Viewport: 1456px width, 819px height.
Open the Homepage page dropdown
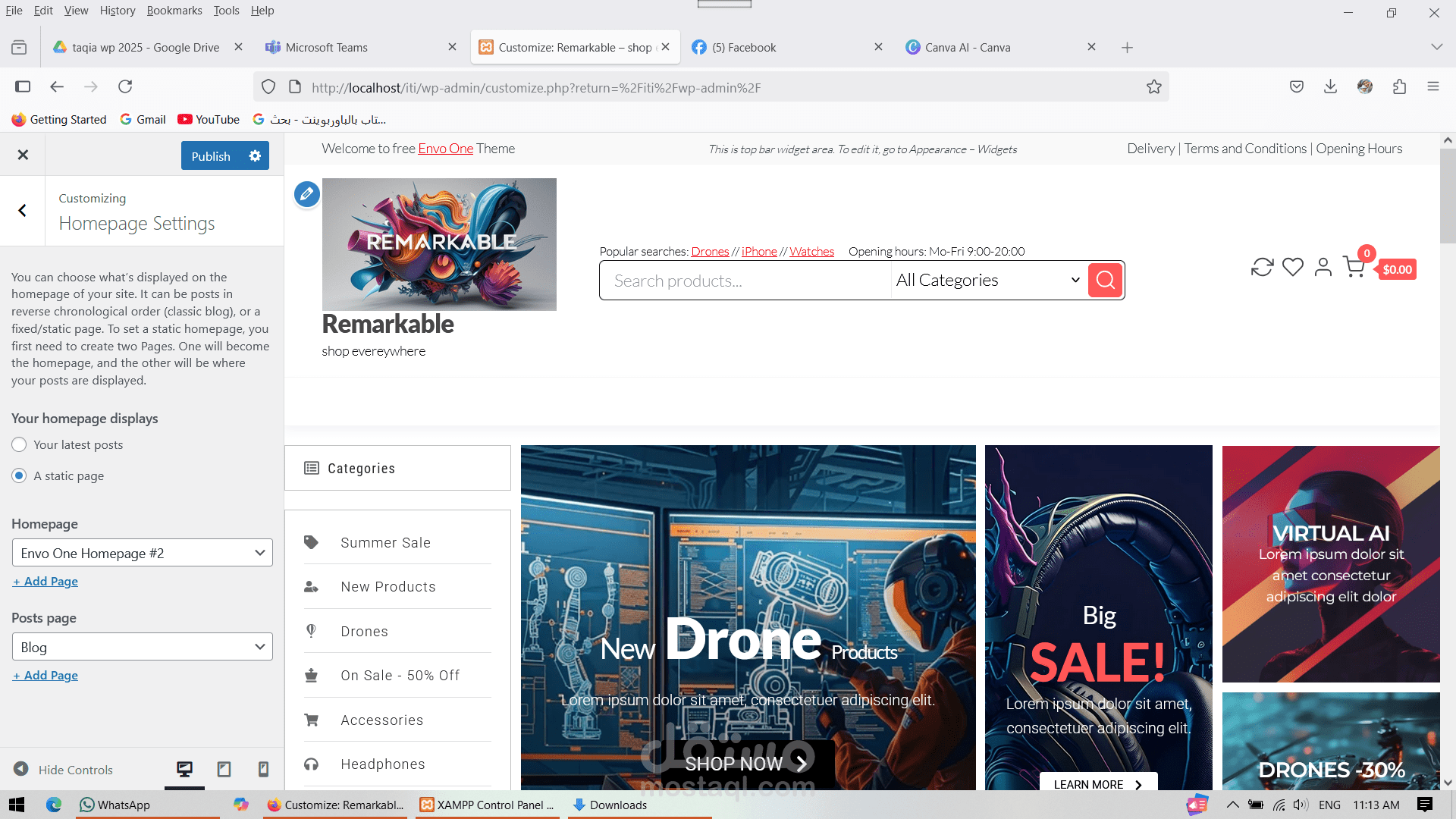pos(143,553)
